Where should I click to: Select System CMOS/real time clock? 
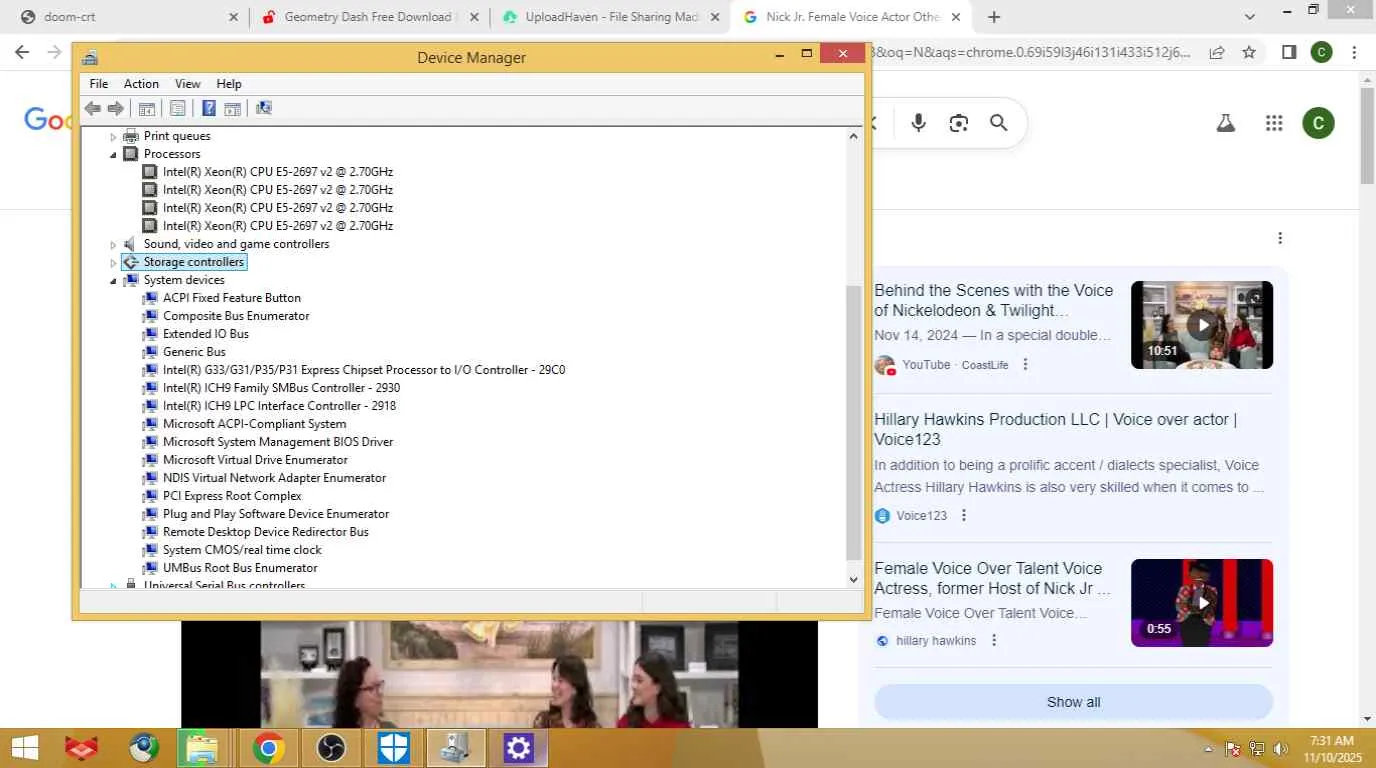(242, 550)
